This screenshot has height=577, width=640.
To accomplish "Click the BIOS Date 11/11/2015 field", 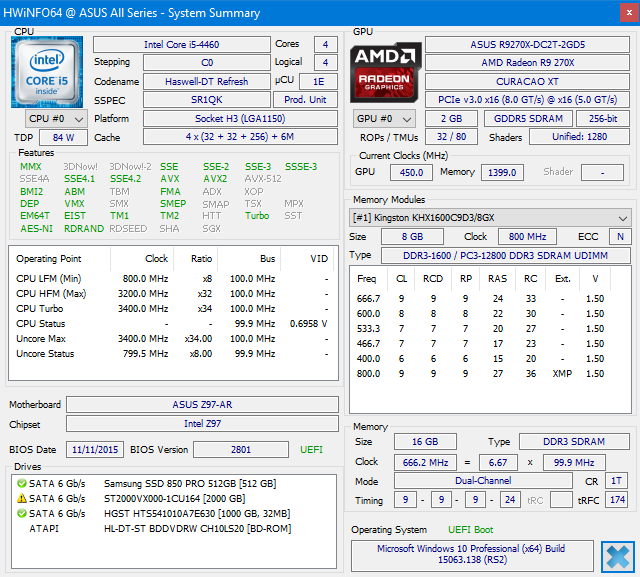I will pos(95,450).
